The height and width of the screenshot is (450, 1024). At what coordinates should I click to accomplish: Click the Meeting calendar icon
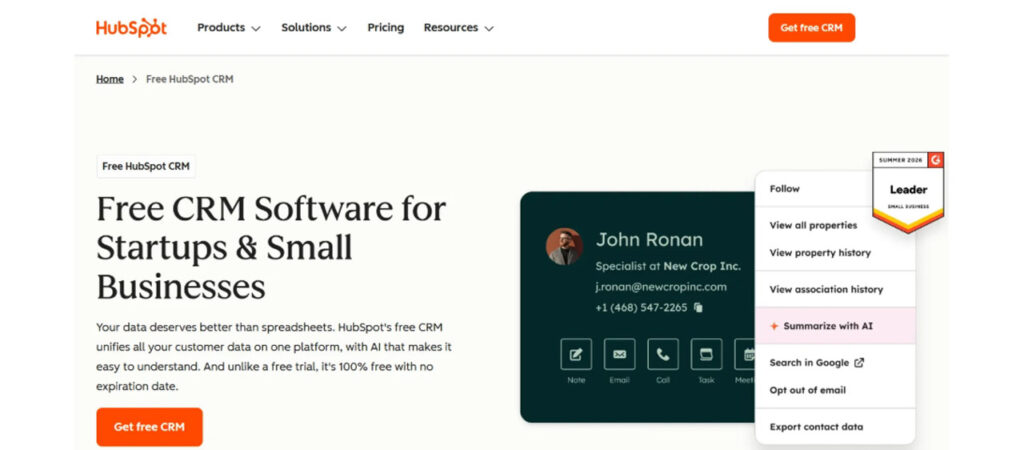(x=745, y=354)
